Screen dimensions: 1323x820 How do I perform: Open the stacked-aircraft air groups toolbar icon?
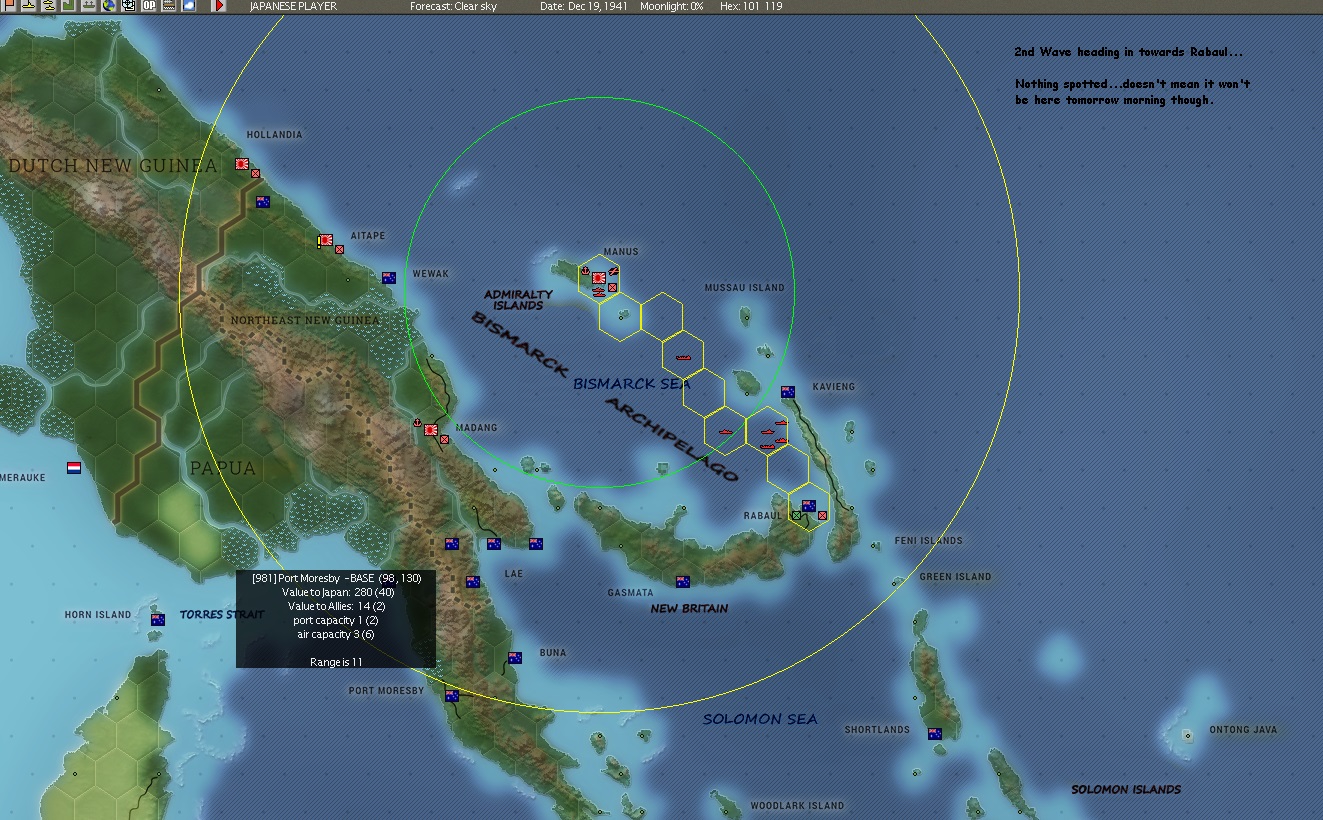[47, 6]
